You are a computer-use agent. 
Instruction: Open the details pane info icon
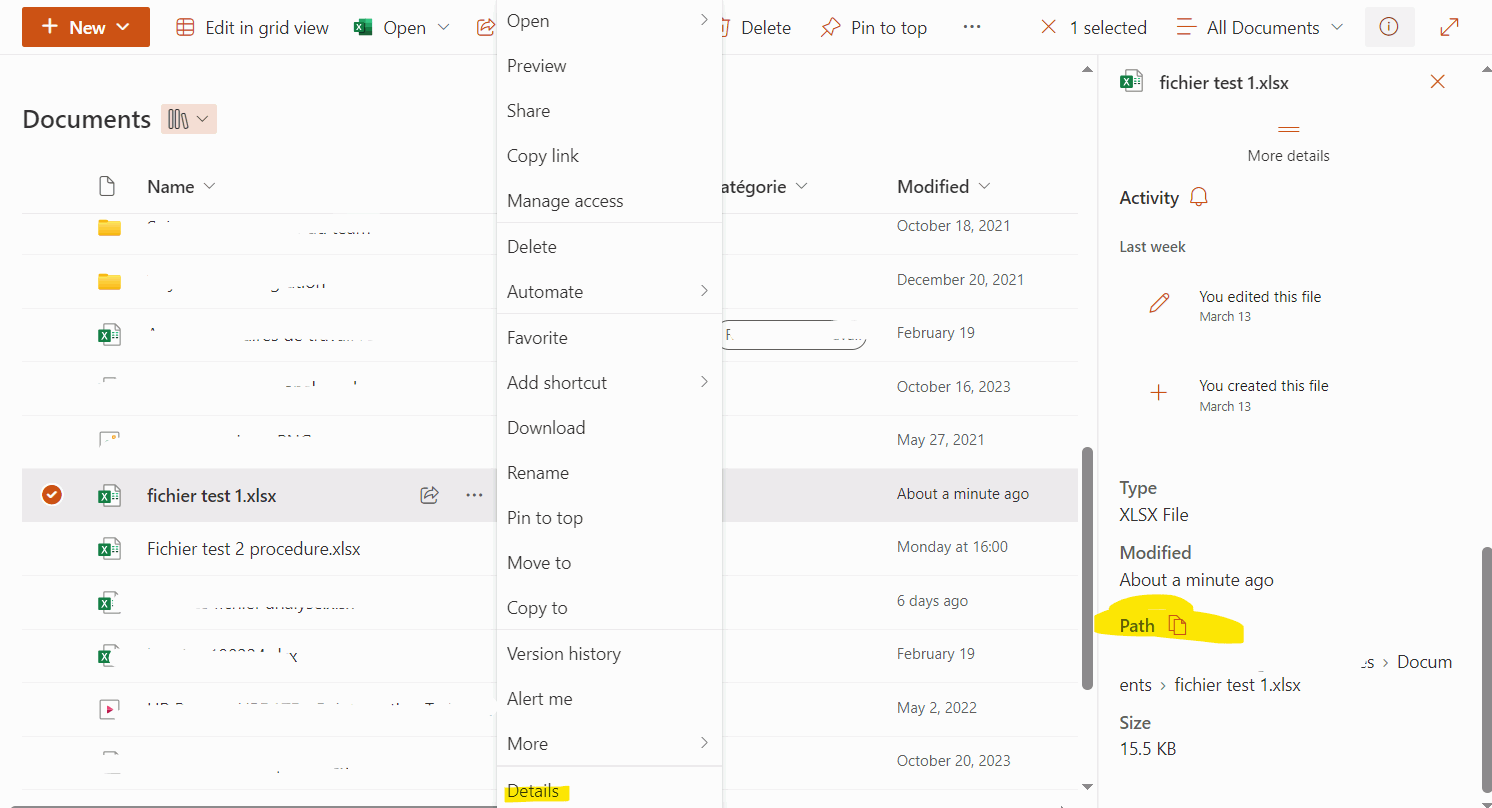pos(1389,28)
